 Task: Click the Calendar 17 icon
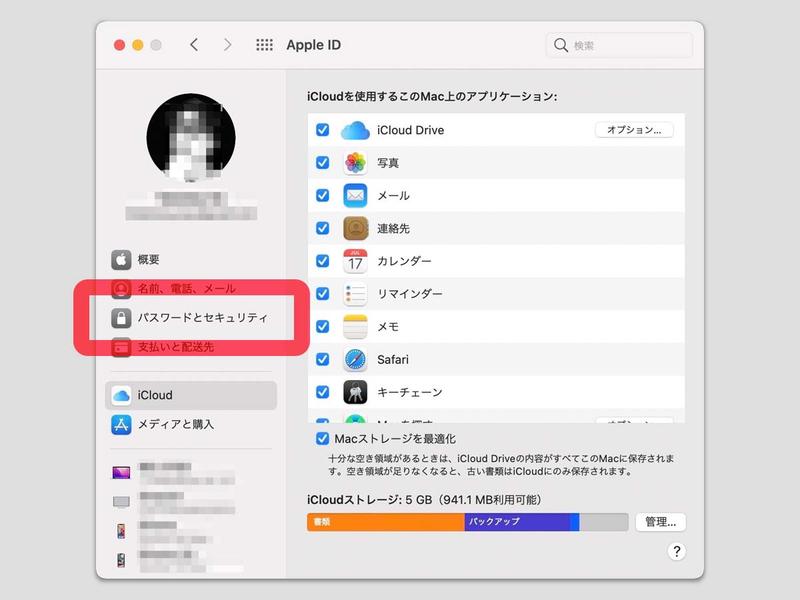(x=355, y=261)
